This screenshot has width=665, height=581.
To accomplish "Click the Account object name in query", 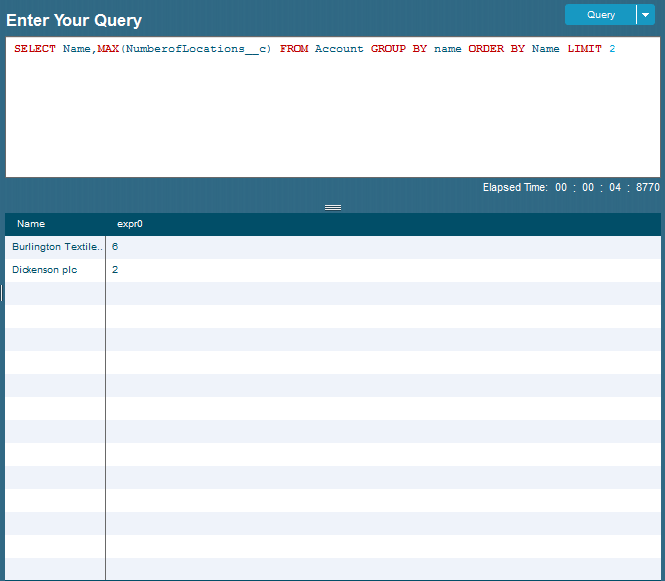I will [339, 49].
